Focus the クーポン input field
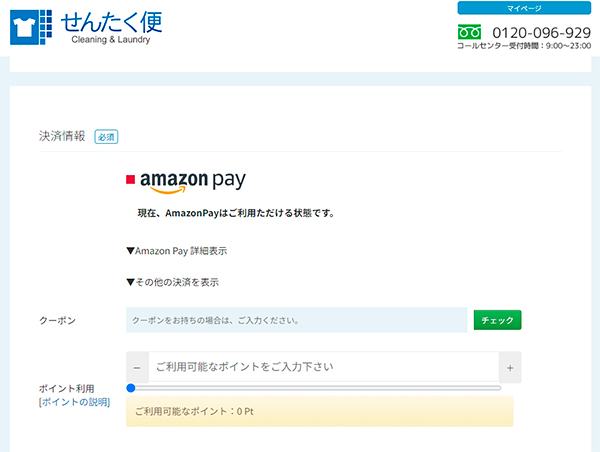 tap(297, 320)
